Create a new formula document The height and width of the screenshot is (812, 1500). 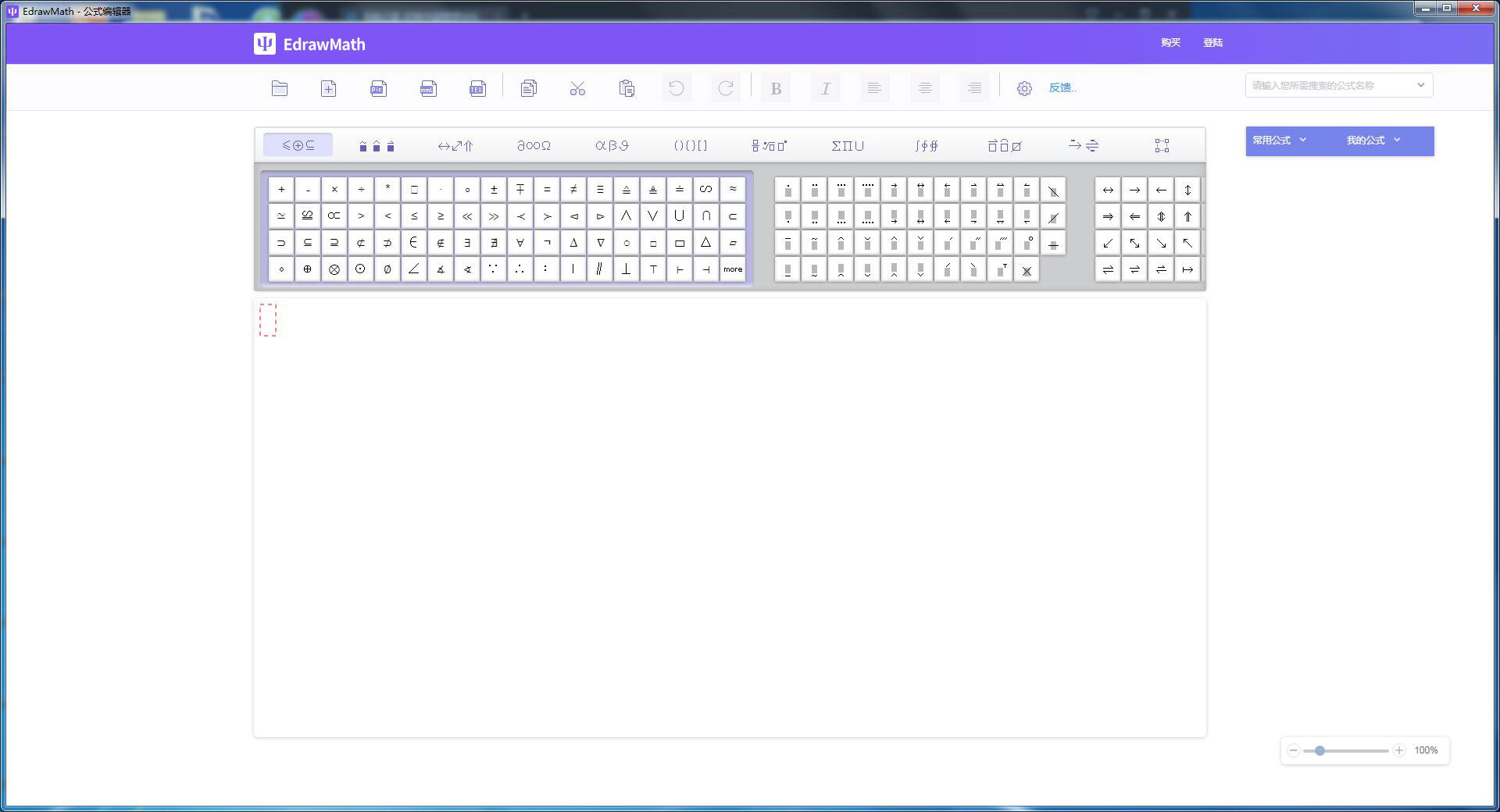[328, 88]
